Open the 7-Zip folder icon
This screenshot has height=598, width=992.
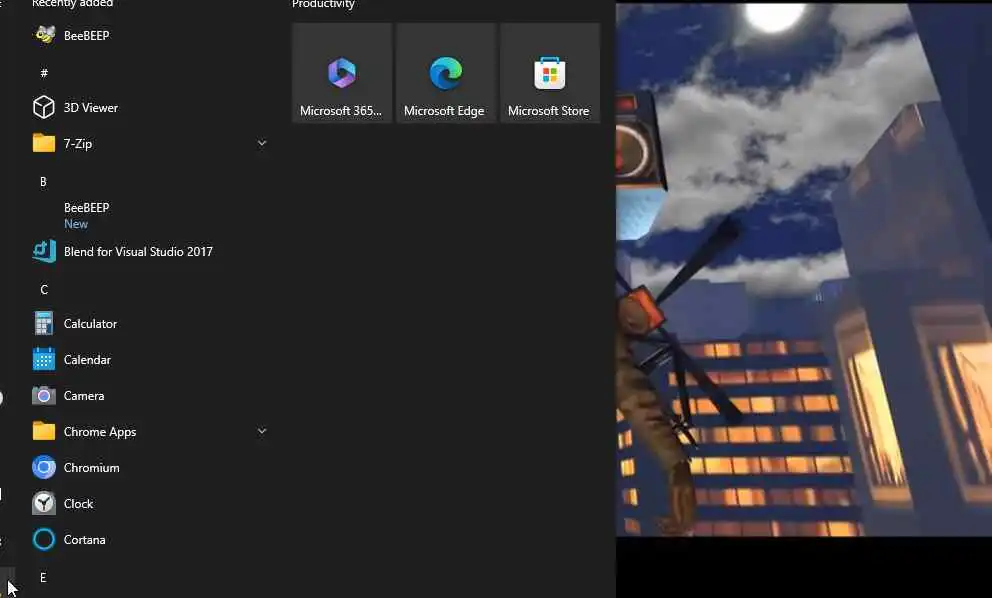coord(44,143)
